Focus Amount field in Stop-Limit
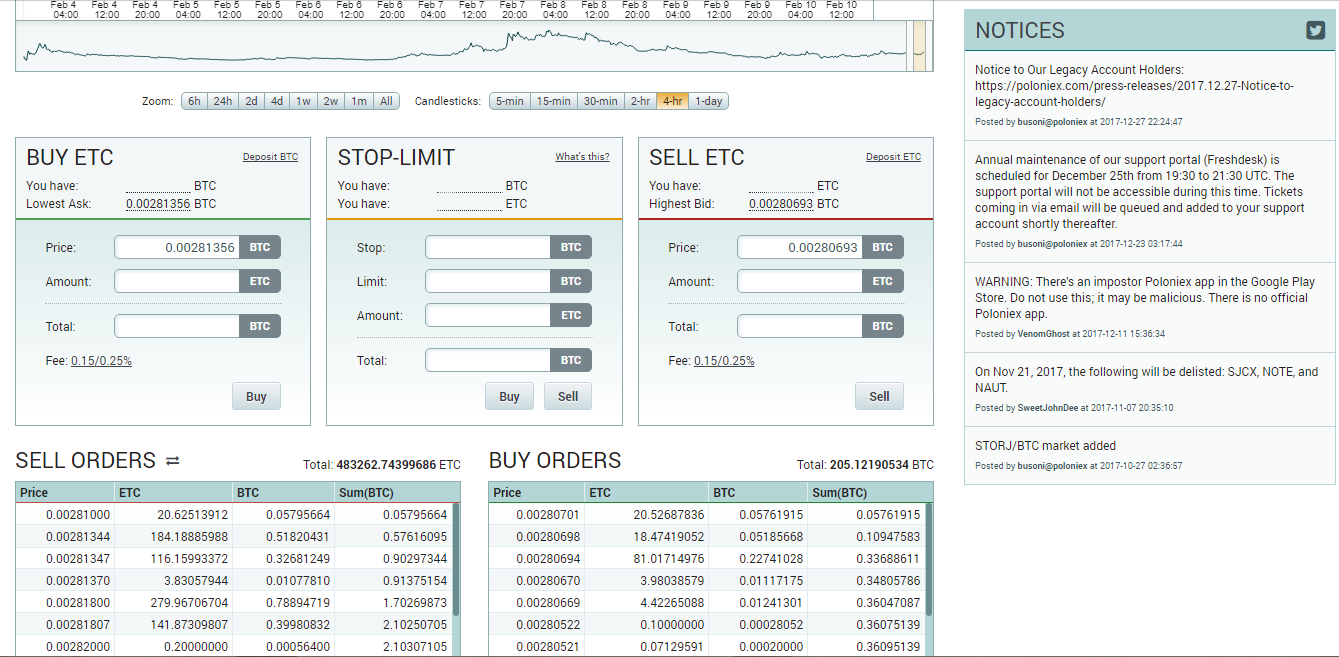 point(488,315)
